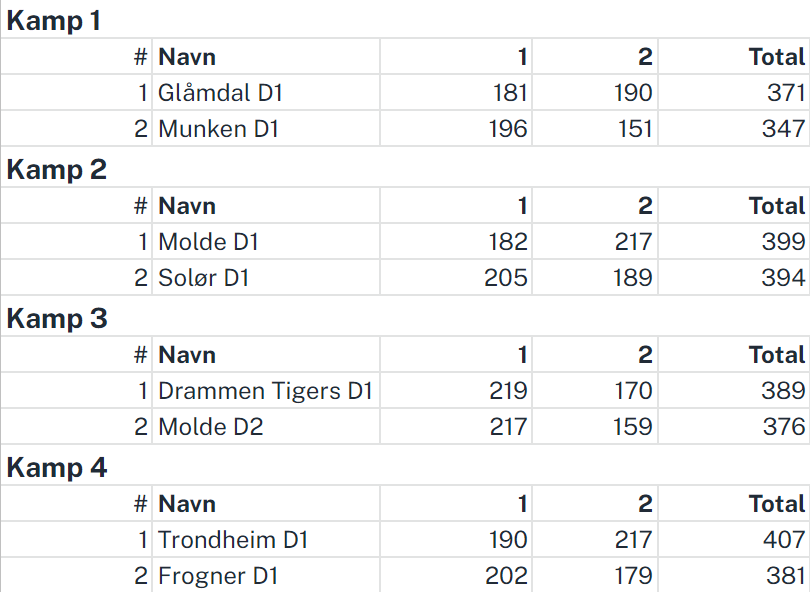Click the Navn column header in Kamp 1
This screenshot has height=592, width=810.
pos(187,57)
